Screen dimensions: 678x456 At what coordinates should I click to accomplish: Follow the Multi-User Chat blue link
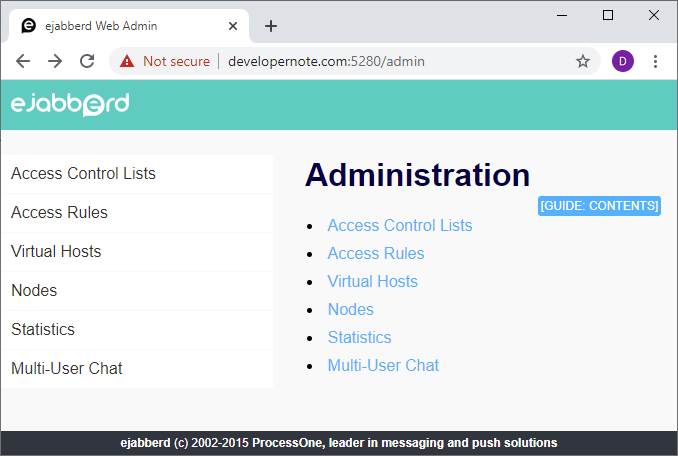(x=383, y=366)
